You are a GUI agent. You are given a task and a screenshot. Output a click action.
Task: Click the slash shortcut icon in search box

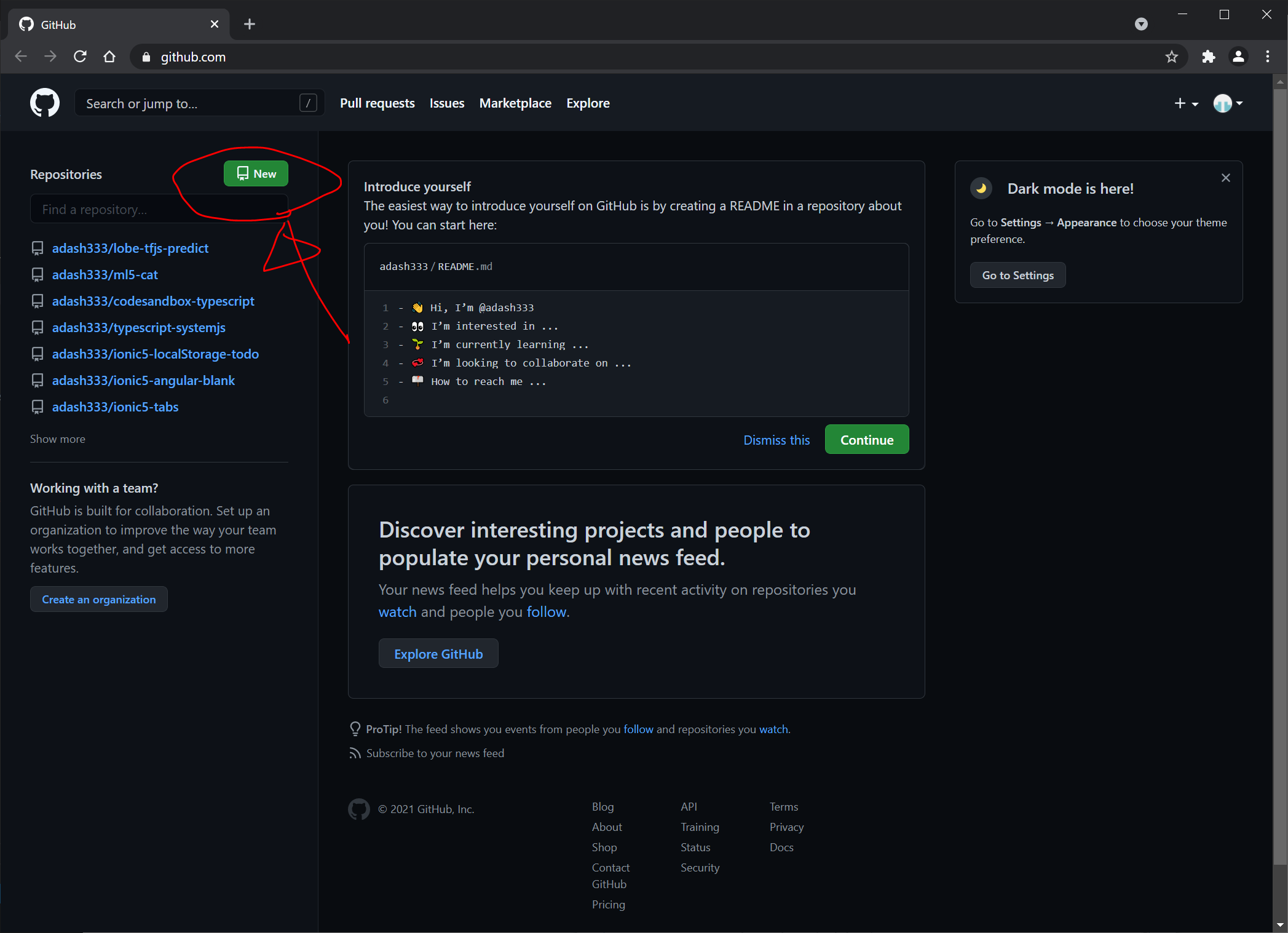(308, 103)
